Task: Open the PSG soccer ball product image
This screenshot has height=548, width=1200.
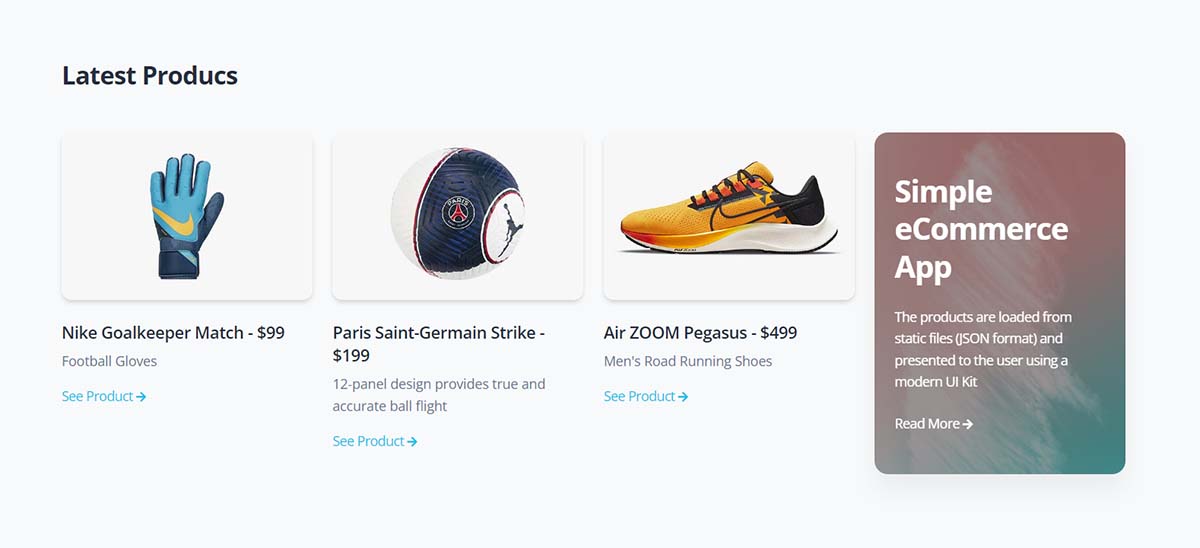Action: 458,216
